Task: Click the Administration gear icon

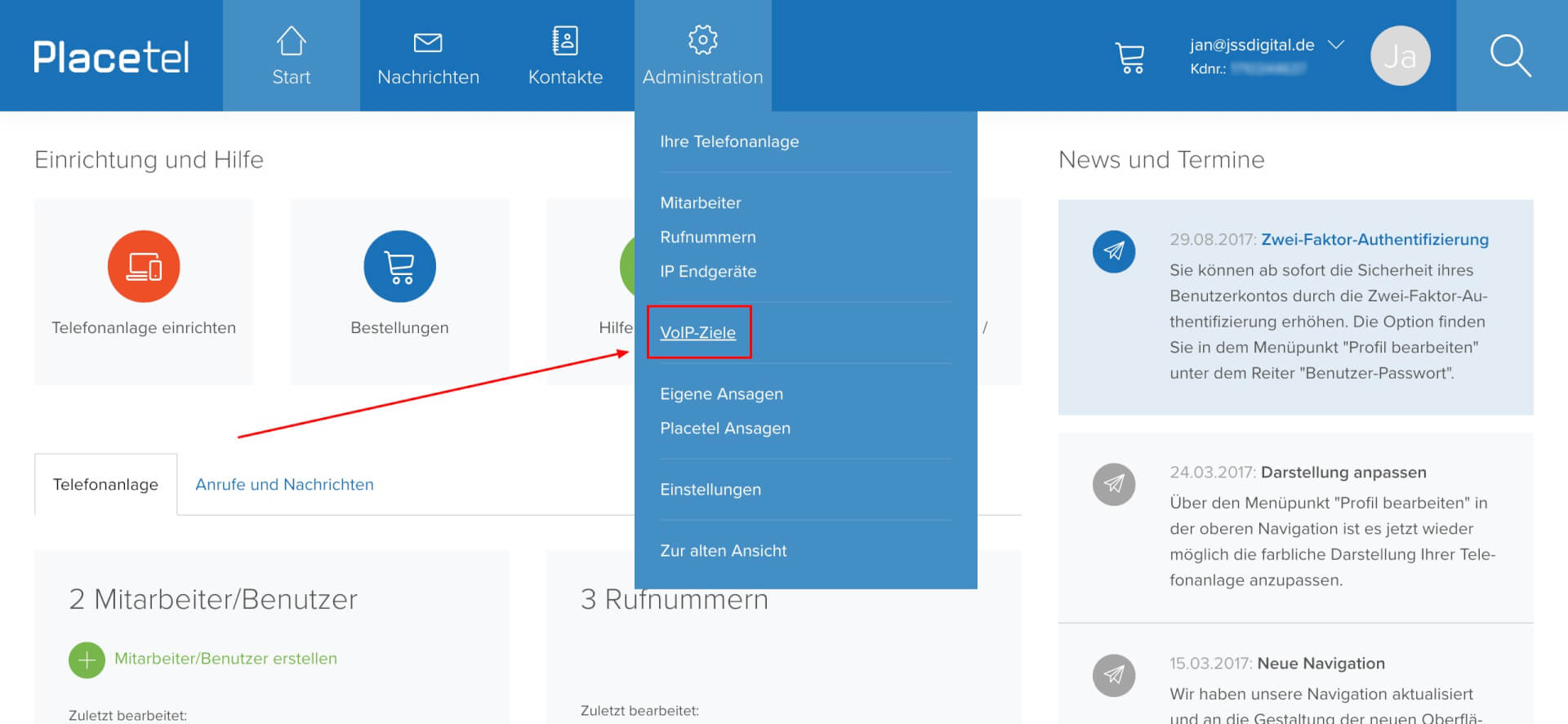Action: click(702, 39)
